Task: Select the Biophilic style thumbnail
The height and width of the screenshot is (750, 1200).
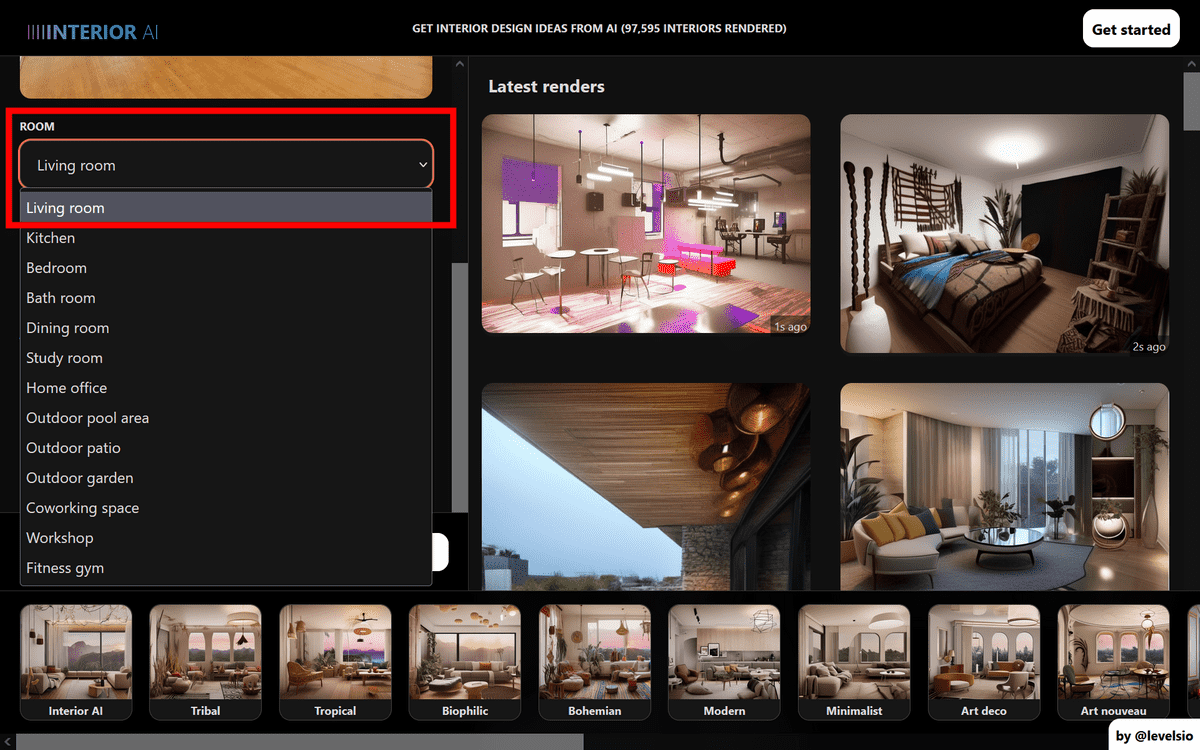Action: [x=465, y=661]
